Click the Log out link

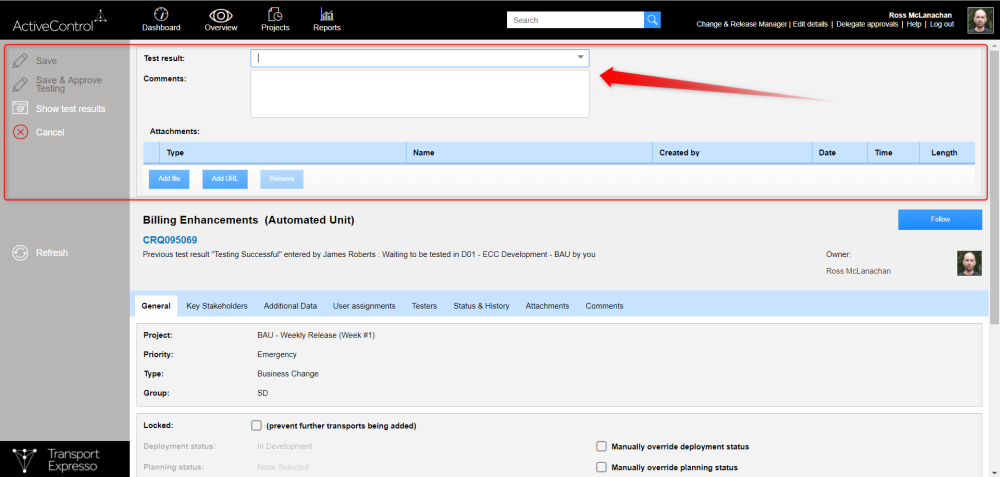(942, 24)
